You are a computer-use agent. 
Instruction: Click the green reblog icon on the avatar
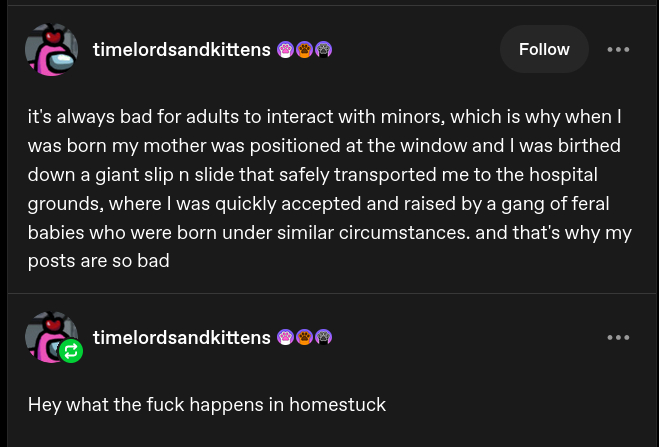point(71,351)
